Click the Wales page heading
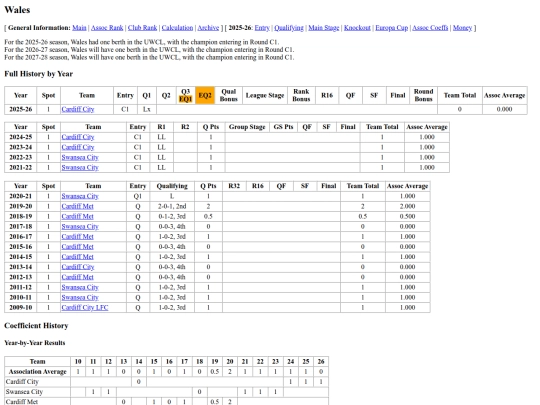Viewport: 540px width, 405px height. (x=17, y=10)
